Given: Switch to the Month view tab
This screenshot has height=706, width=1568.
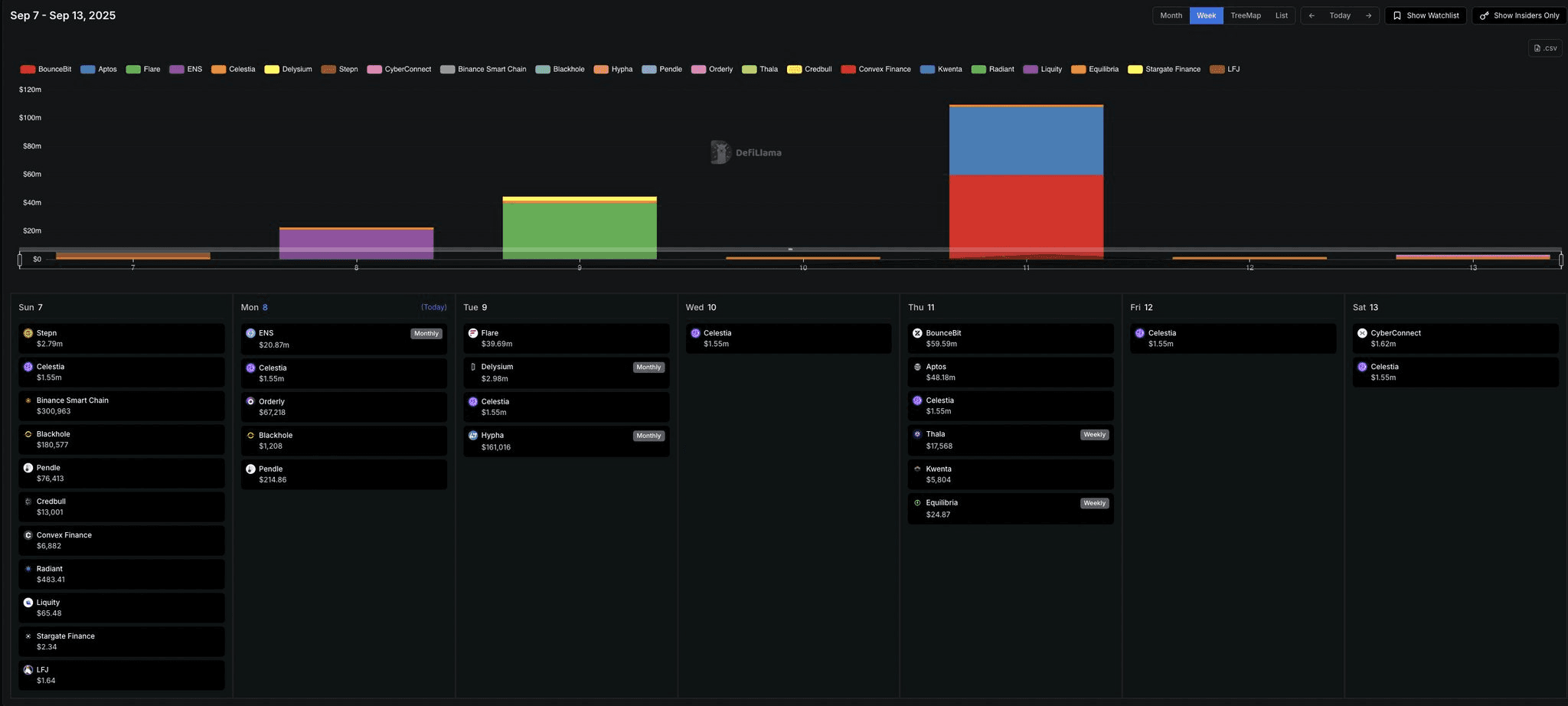Looking at the screenshot, I should tap(1171, 15).
